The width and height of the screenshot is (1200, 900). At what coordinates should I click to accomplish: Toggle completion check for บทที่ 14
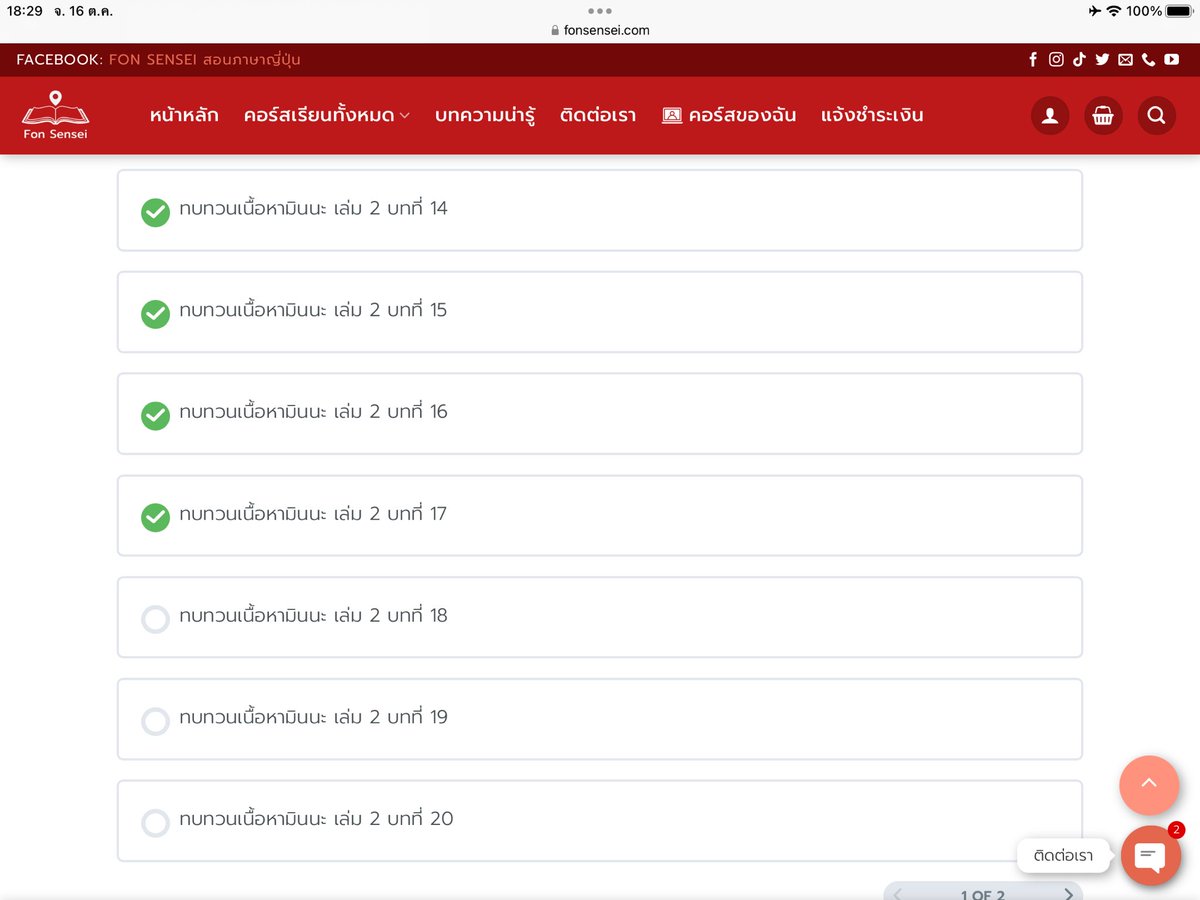pyautogui.click(x=155, y=212)
